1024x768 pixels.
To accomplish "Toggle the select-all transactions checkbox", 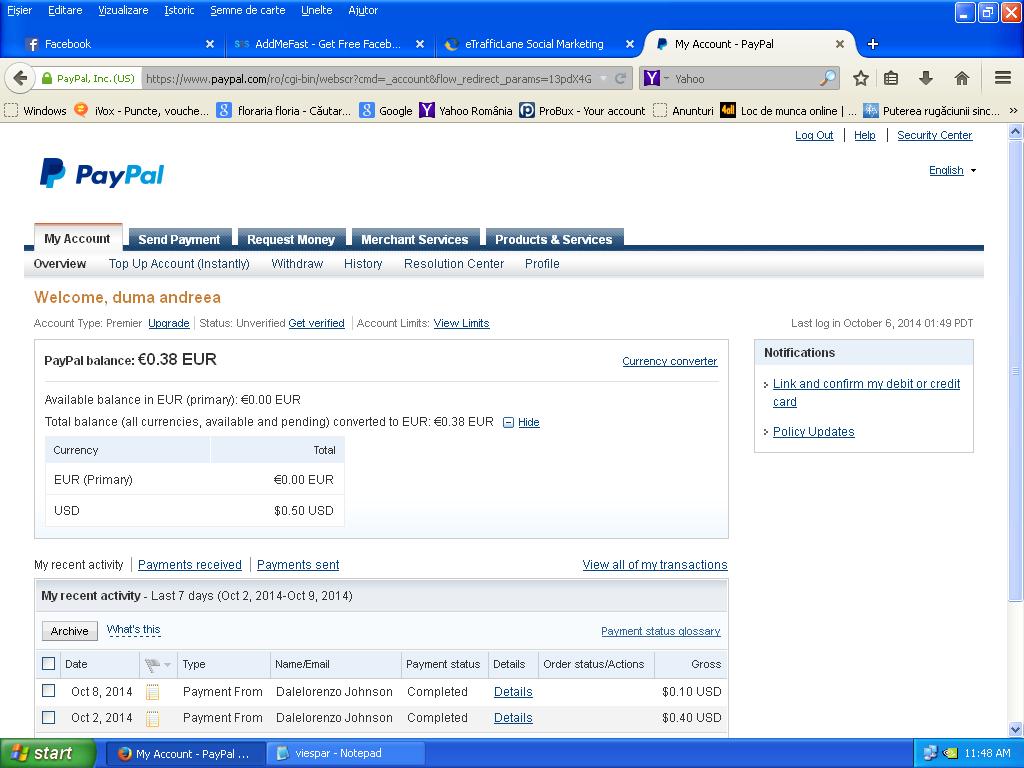I will point(48,664).
